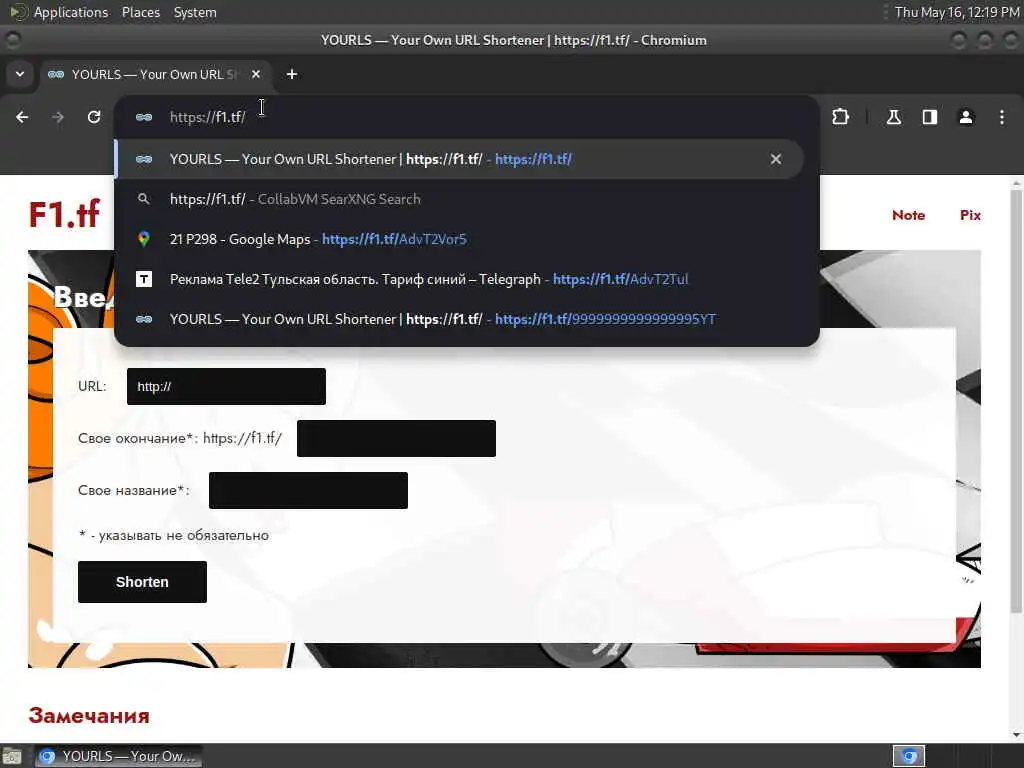1024x768 pixels.
Task: Close the YOURLS browser tab
Action: click(256, 74)
